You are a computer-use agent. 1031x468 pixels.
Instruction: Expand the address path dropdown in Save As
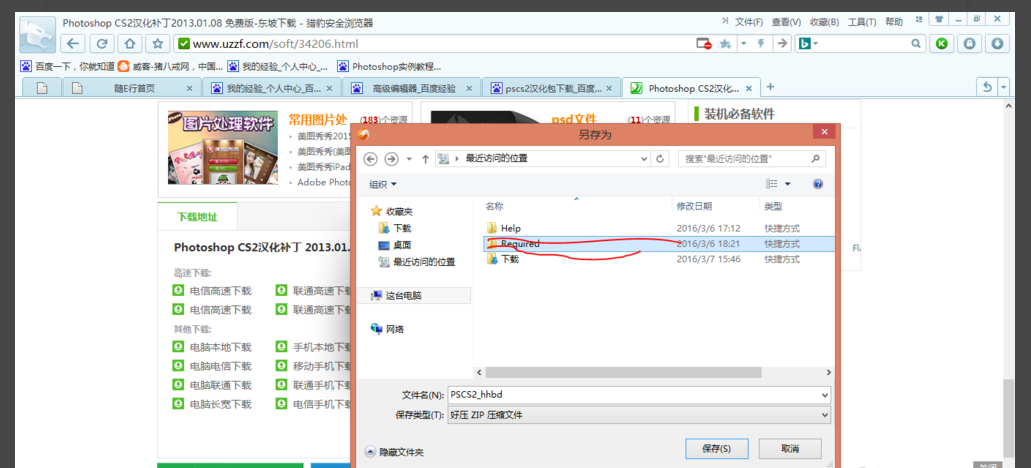pos(644,158)
